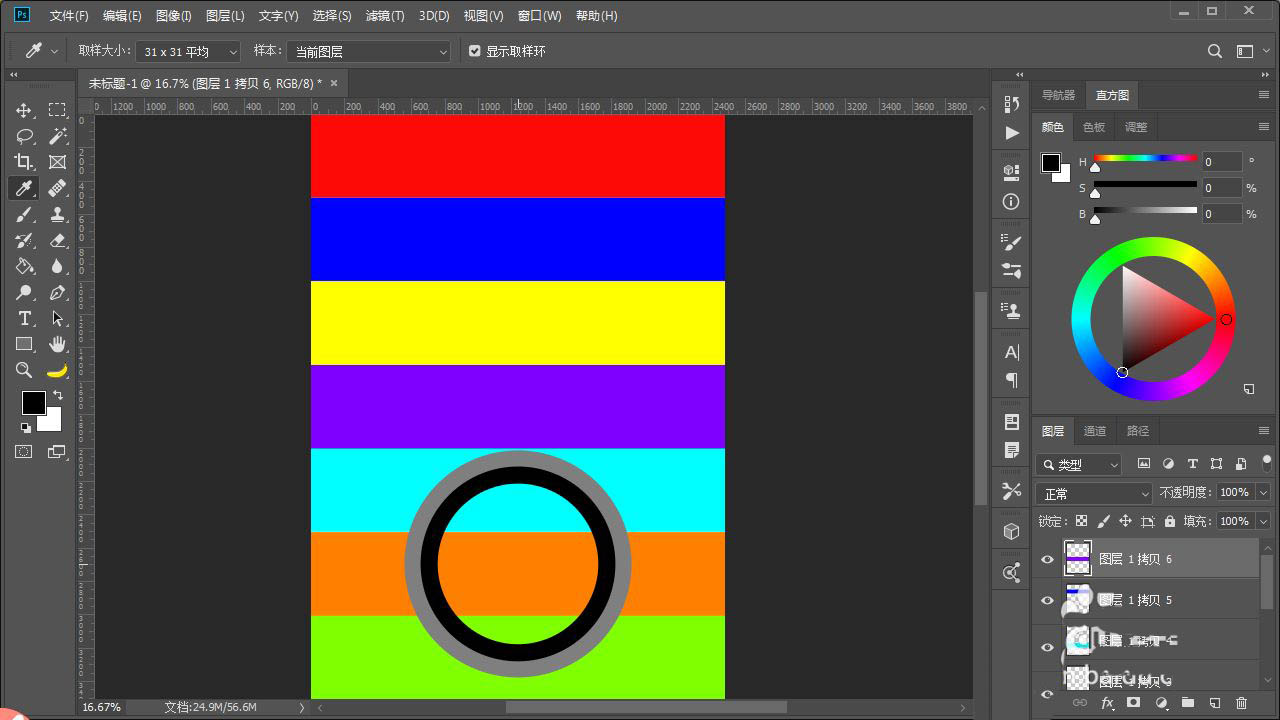Image resolution: width=1280 pixels, height=720 pixels.
Task: Select the Rectangular Marquee tool
Action: click(57, 110)
